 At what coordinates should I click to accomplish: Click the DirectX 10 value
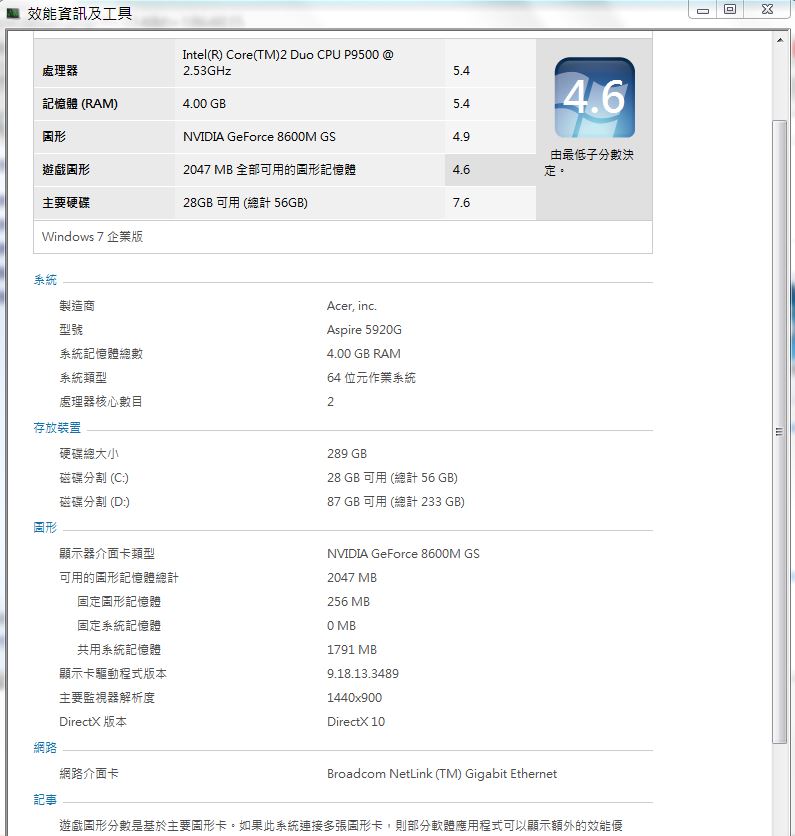(356, 721)
